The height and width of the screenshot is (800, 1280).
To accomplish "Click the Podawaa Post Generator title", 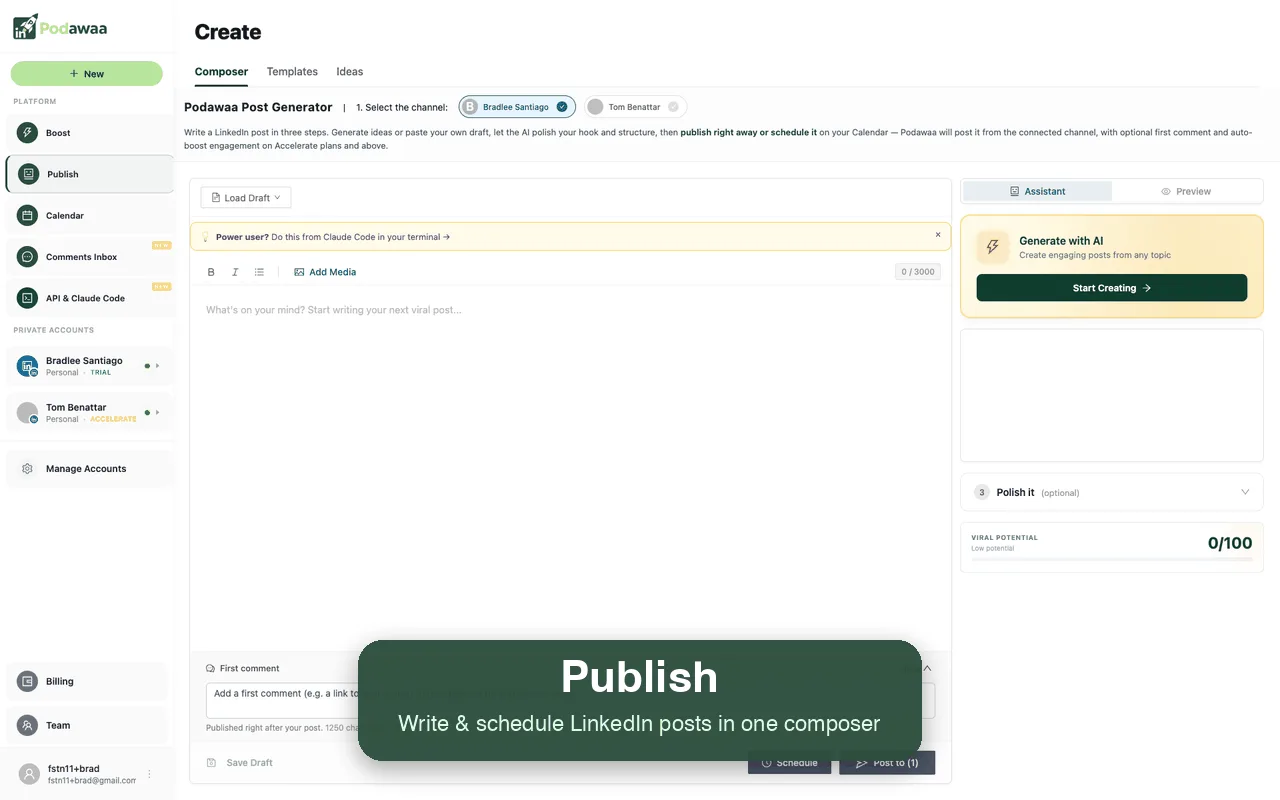I will click(x=258, y=107).
